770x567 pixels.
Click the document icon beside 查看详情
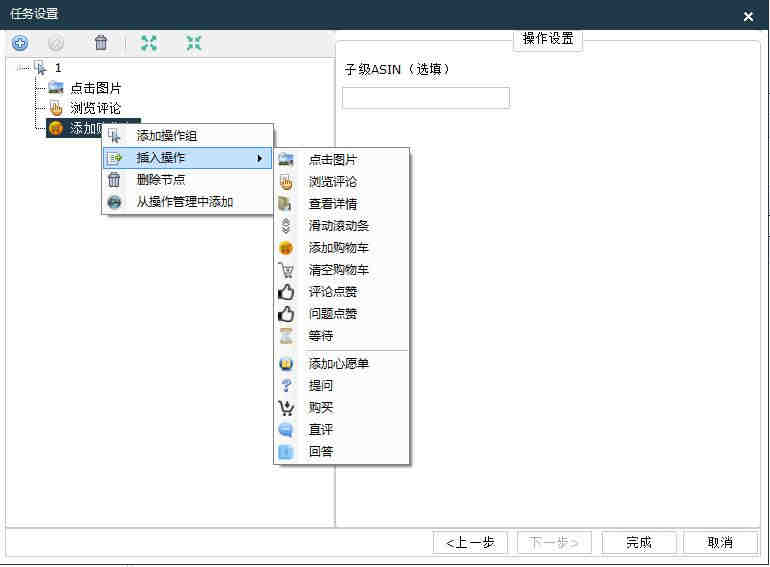tap(285, 204)
